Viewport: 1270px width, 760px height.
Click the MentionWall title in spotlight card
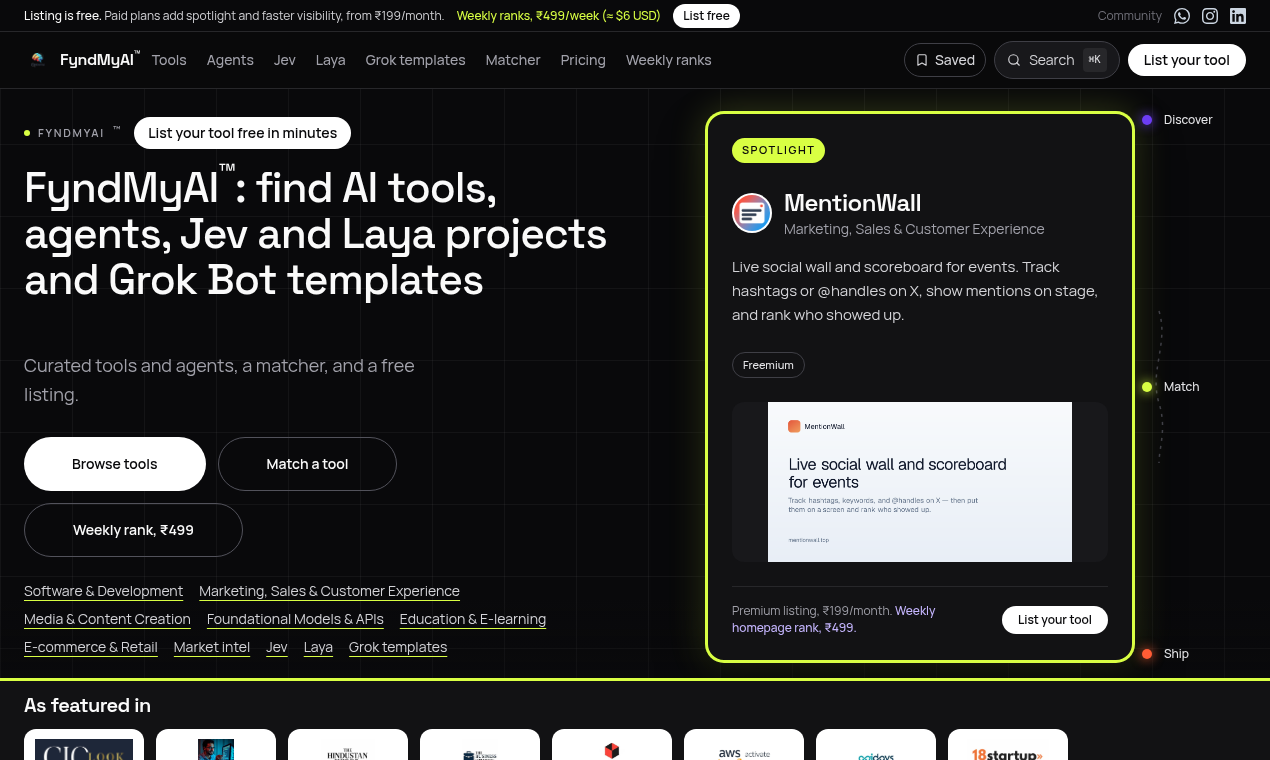coord(852,203)
